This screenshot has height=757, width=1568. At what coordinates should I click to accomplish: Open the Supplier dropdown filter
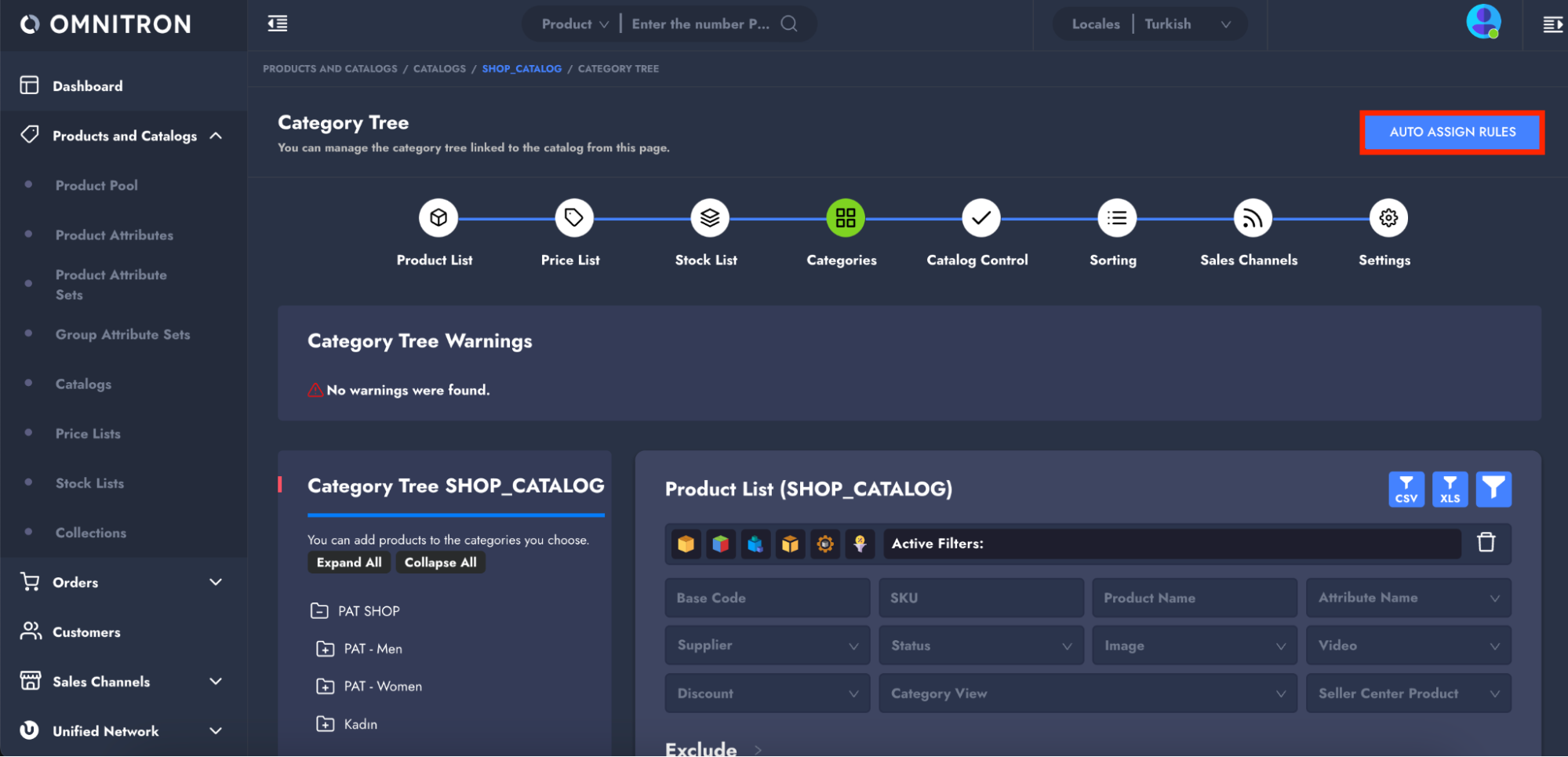coord(766,646)
